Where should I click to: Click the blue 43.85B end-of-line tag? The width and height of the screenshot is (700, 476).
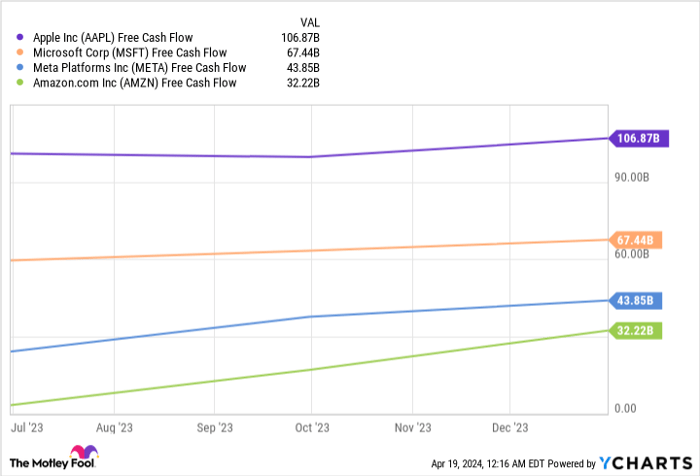click(x=636, y=301)
